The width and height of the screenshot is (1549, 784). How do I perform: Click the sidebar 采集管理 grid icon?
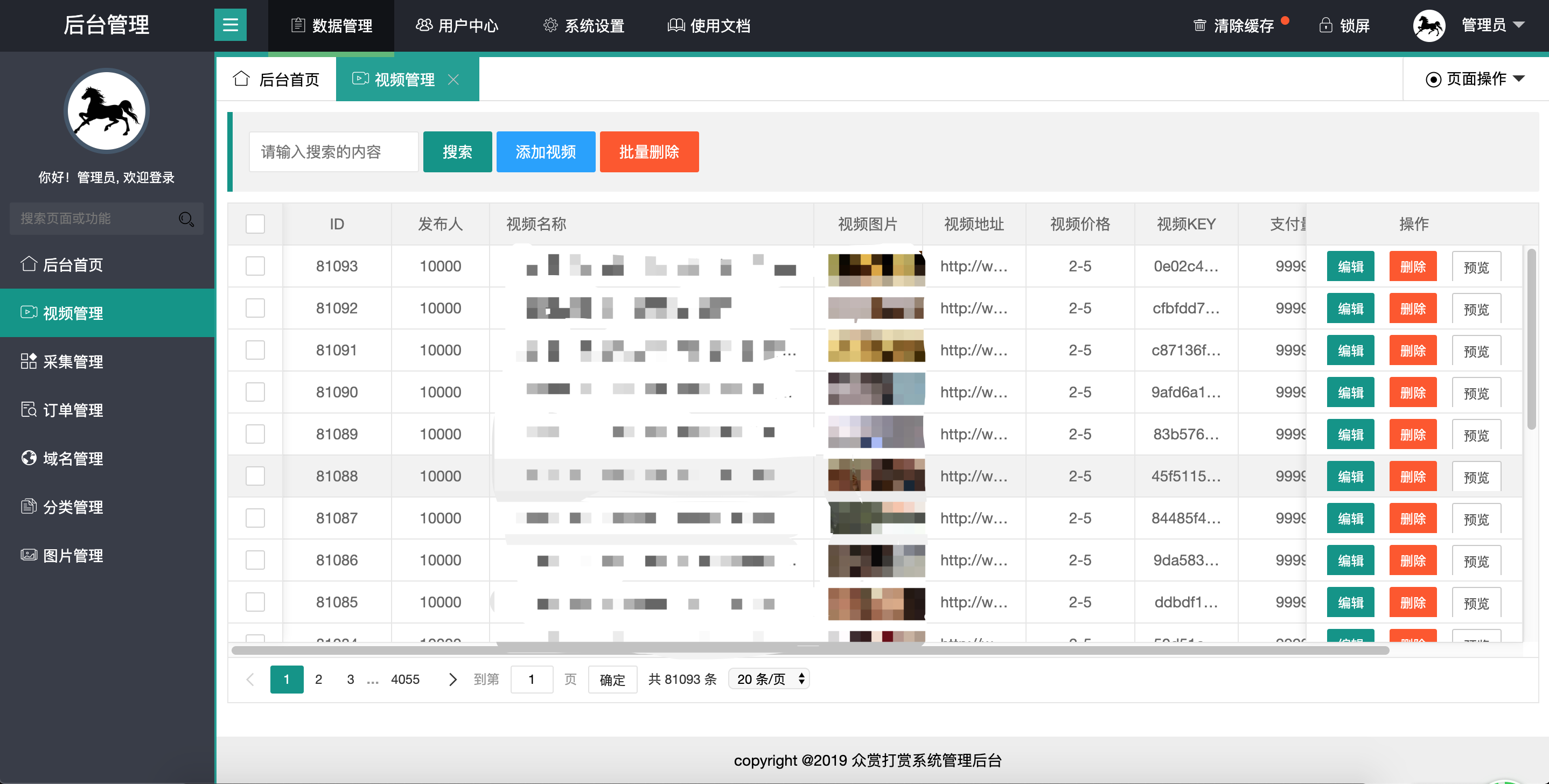[x=29, y=361]
